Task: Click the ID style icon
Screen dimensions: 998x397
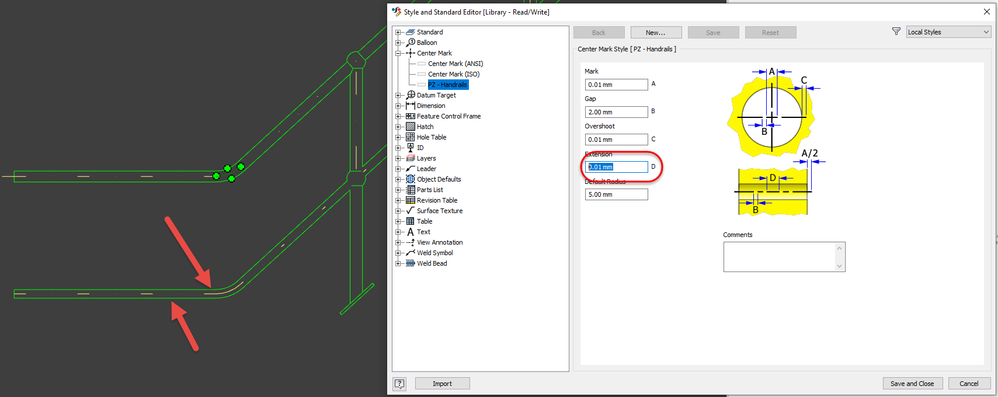Action: pyautogui.click(x=410, y=148)
